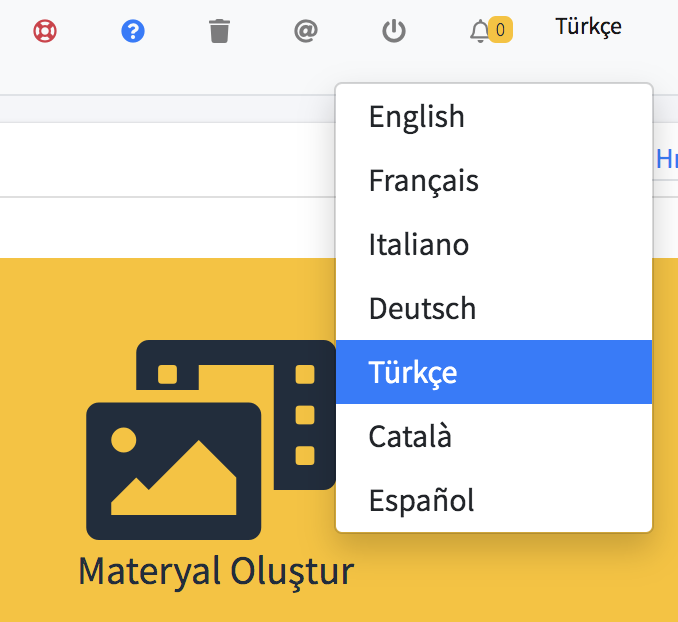The width and height of the screenshot is (678, 622).
Task: Click the power logout icon
Action: pyautogui.click(x=394, y=31)
